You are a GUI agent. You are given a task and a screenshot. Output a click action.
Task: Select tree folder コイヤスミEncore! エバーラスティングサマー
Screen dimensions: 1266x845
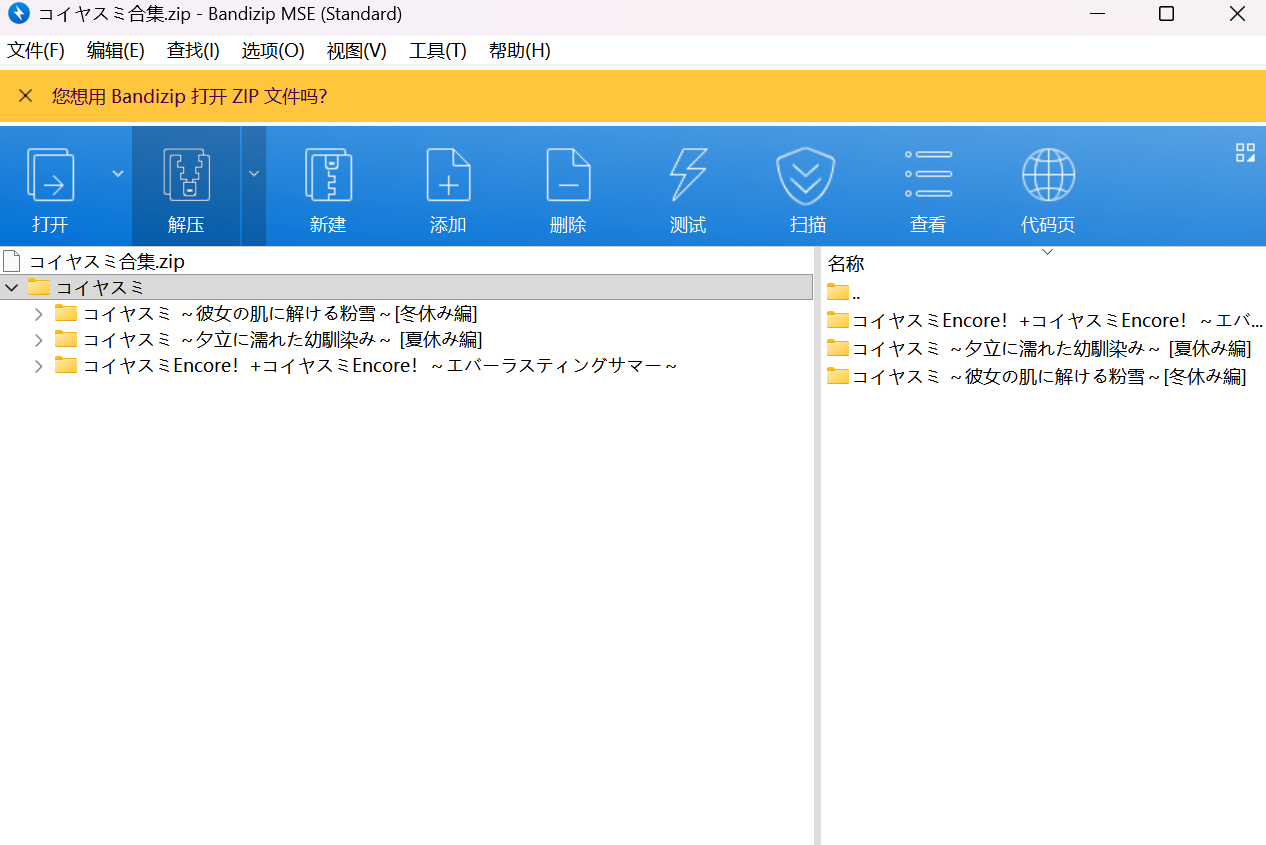(x=380, y=366)
